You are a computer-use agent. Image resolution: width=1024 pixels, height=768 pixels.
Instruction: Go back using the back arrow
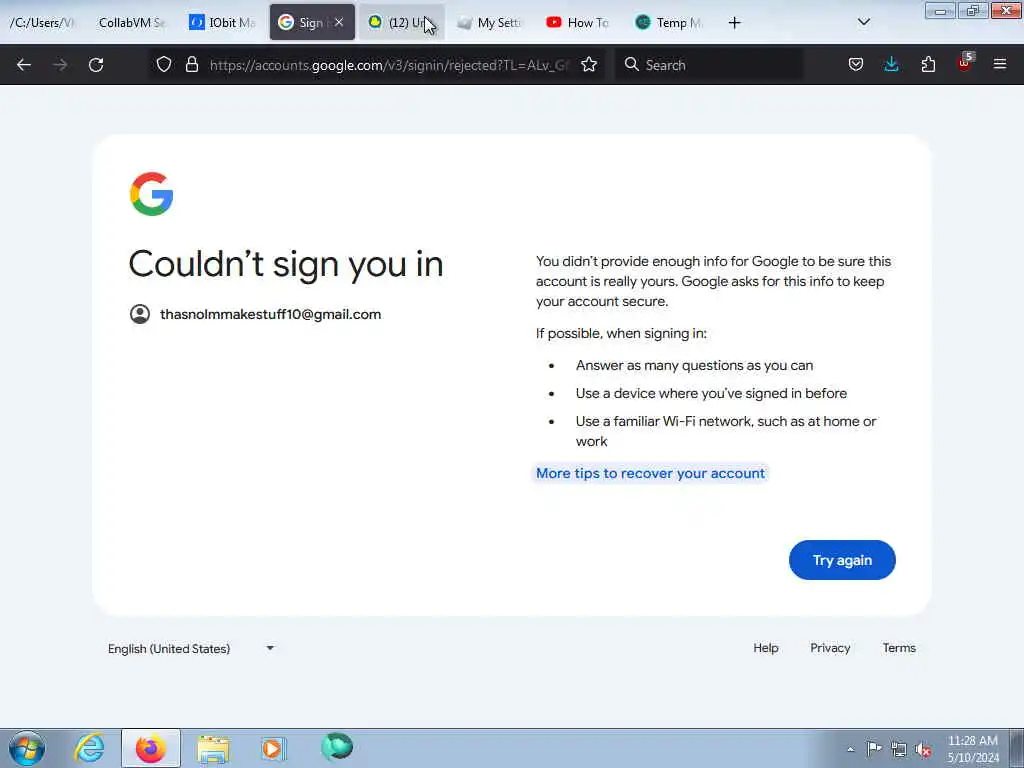[x=24, y=65]
